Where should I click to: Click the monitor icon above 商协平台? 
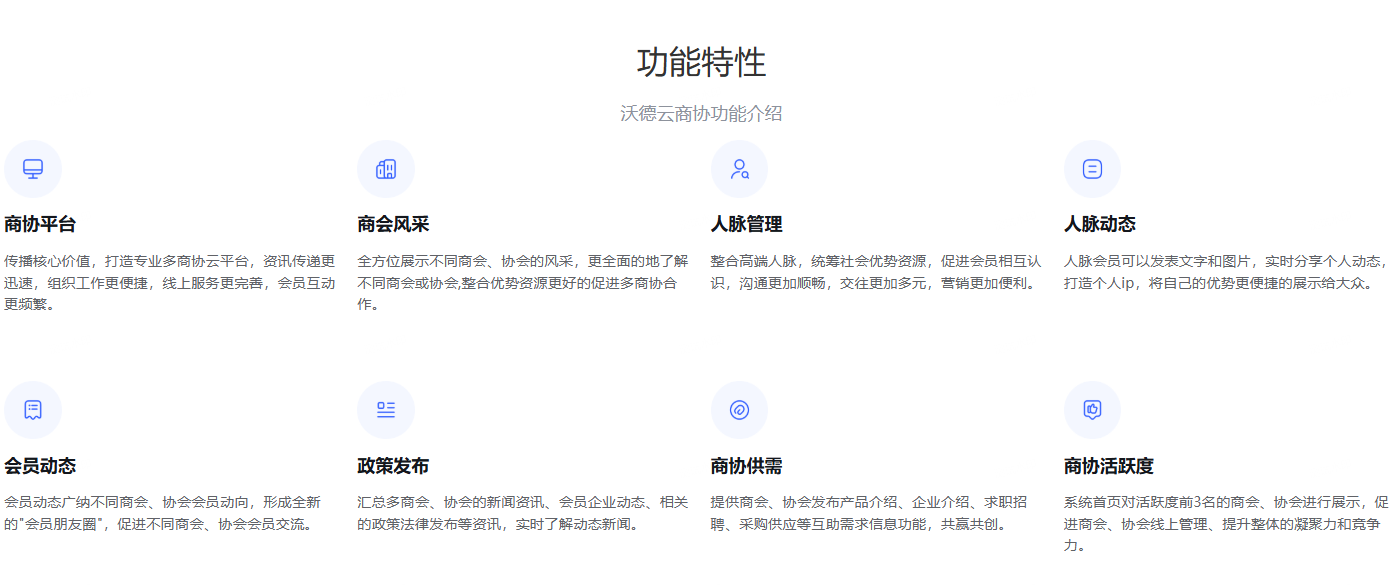click(33, 169)
